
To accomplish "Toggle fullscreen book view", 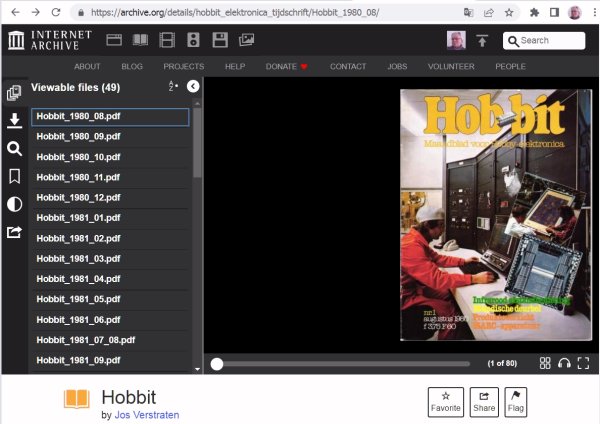I will click(x=583, y=363).
